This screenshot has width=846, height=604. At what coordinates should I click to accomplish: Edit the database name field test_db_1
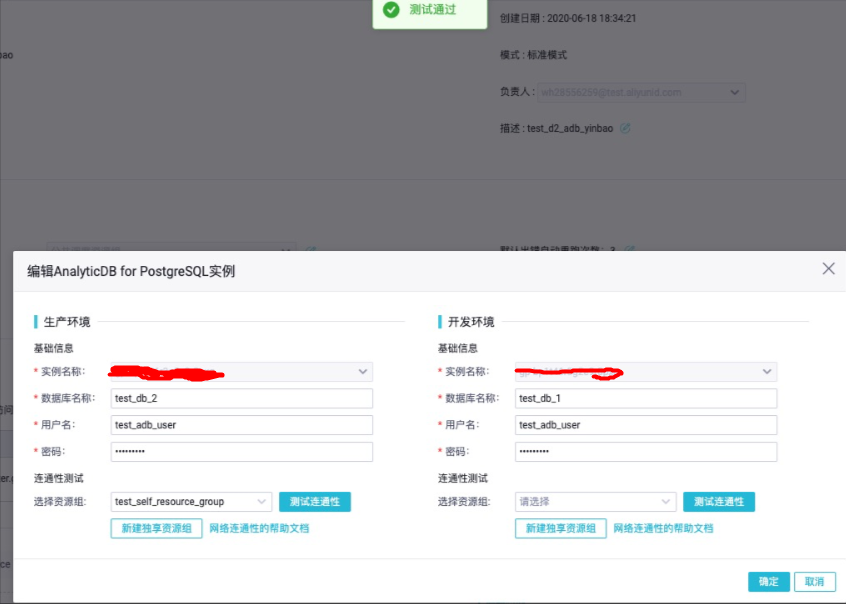pos(646,398)
